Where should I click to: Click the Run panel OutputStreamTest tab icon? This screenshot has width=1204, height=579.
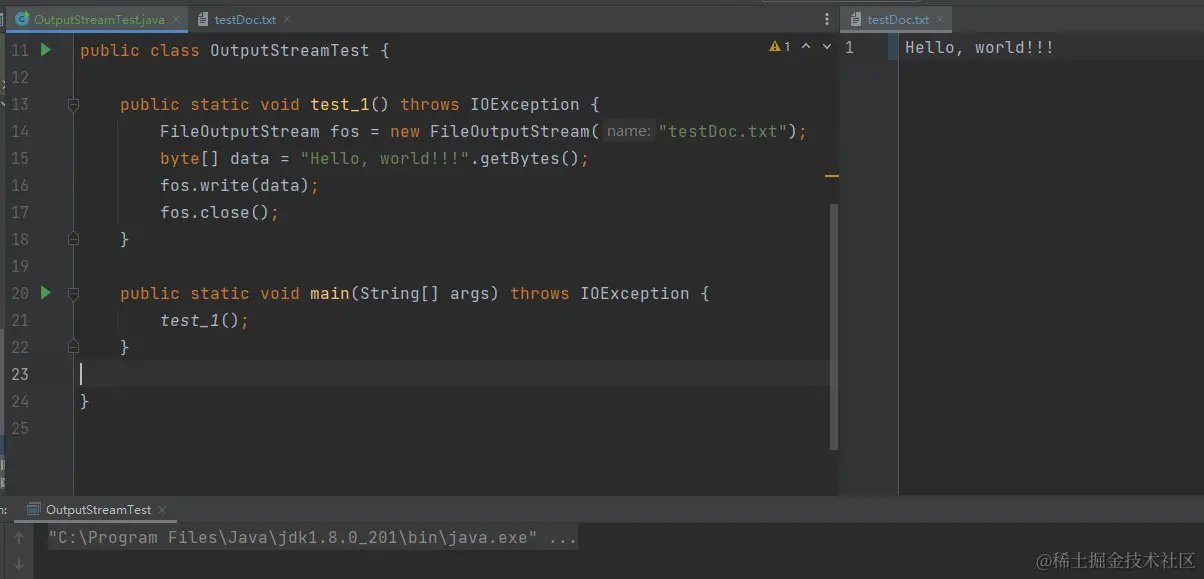(x=34, y=509)
